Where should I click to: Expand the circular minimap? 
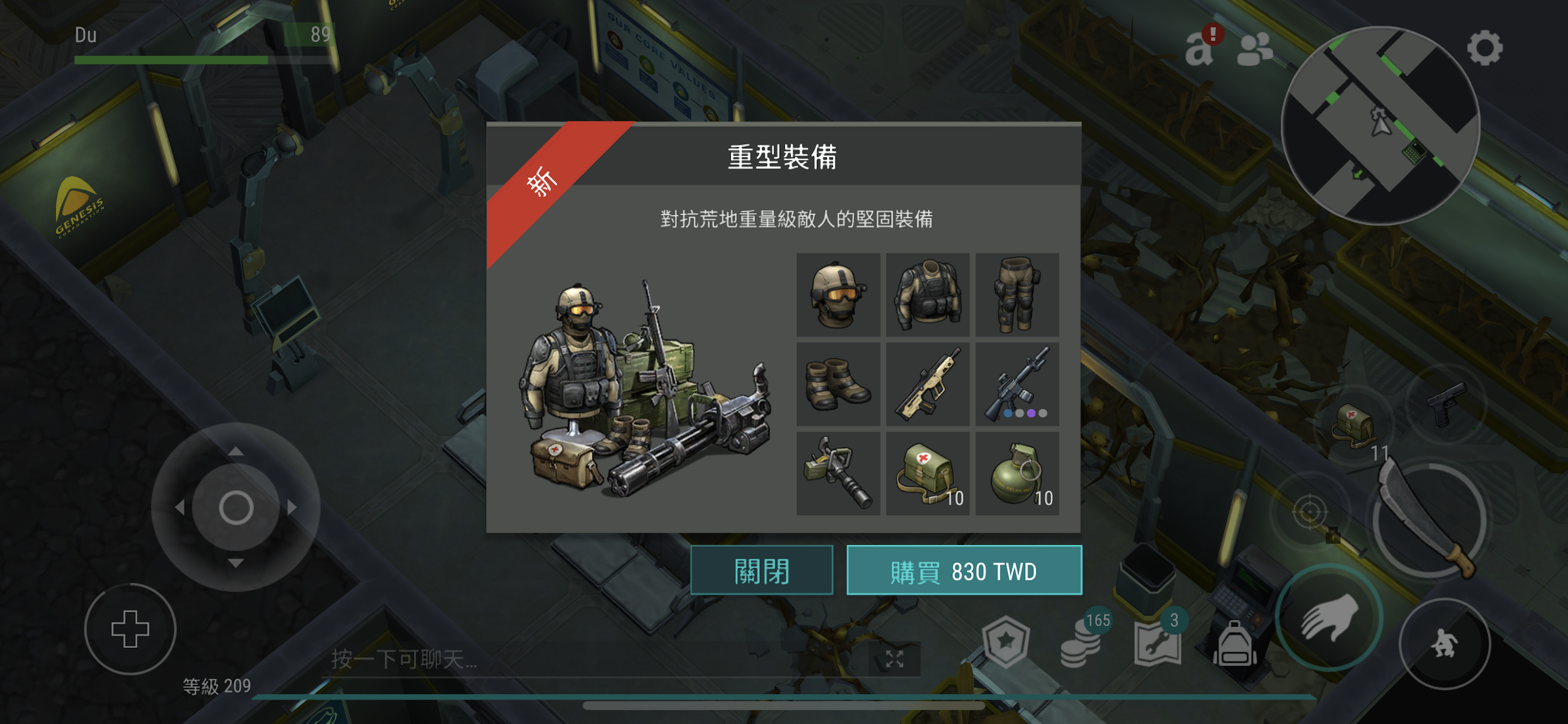tap(1380, 126)
